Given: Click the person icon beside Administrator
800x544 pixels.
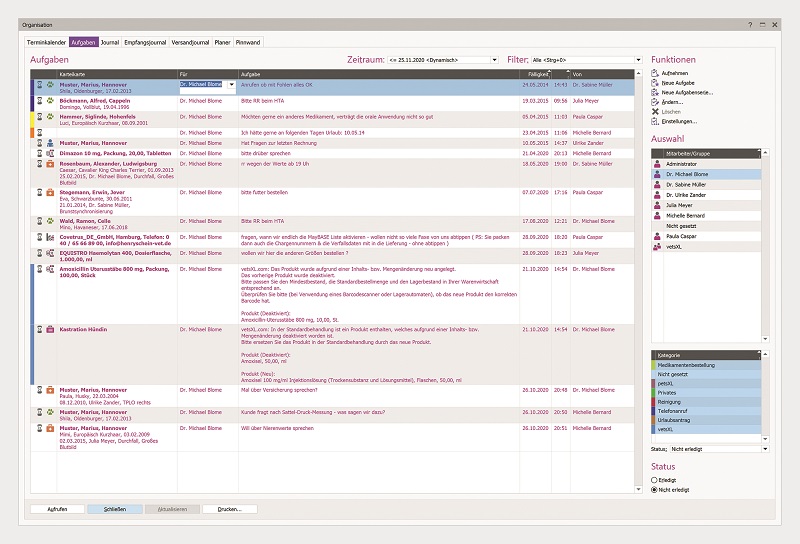Looking at the screenshot, I should (x=657, y=163).
